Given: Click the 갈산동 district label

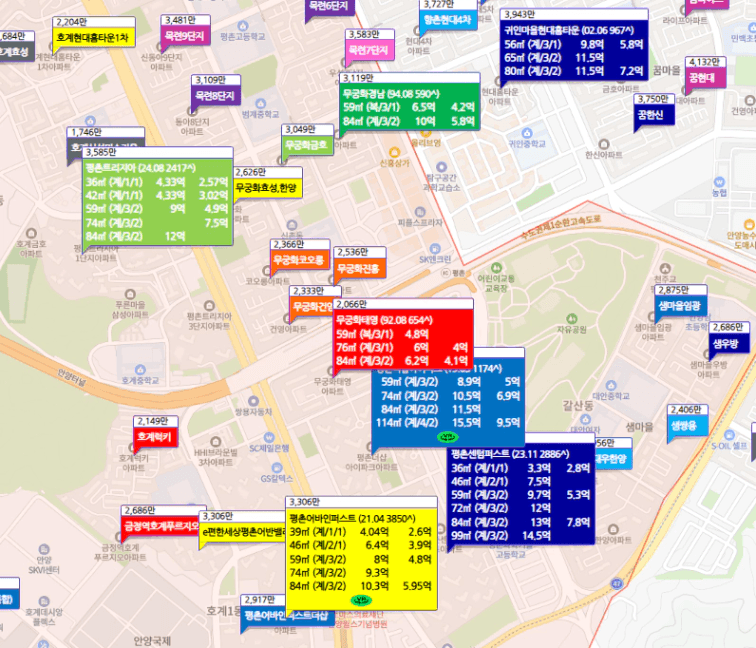Looking at the screenshot, I should pos(578,405).
